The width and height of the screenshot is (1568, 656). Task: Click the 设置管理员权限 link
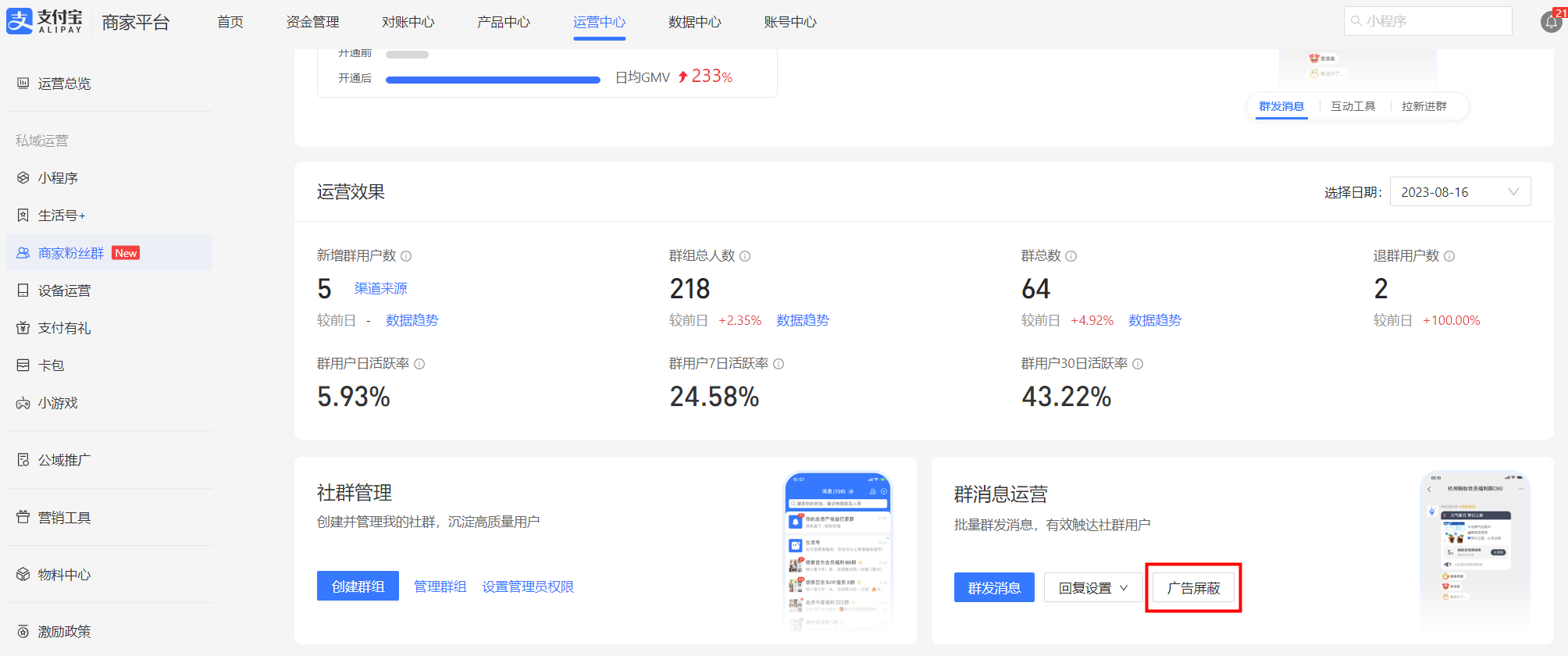528,586
